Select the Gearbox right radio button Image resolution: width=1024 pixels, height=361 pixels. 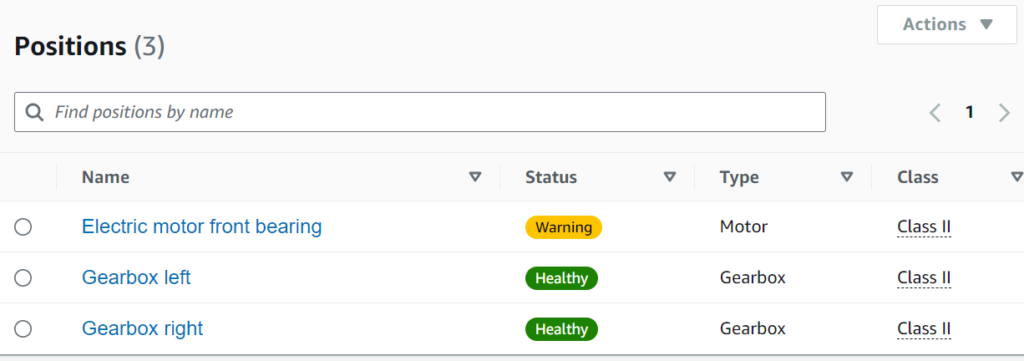(23, 329)
